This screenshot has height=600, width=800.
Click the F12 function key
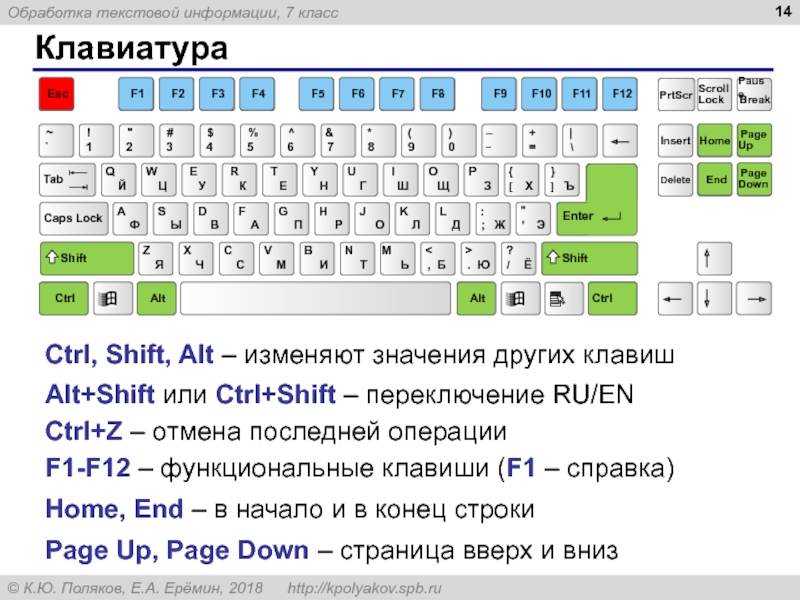pos(620,94)
